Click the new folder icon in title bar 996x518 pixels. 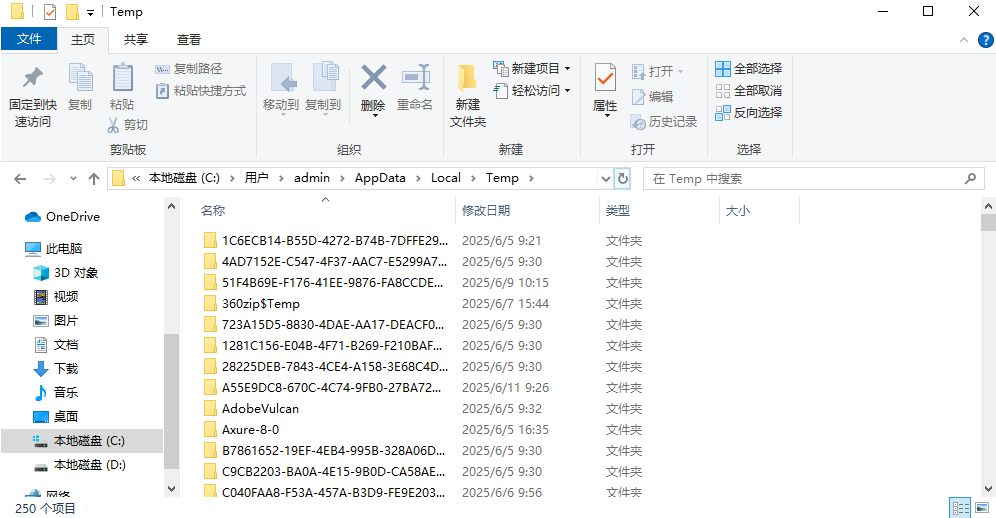pos(72,11)
